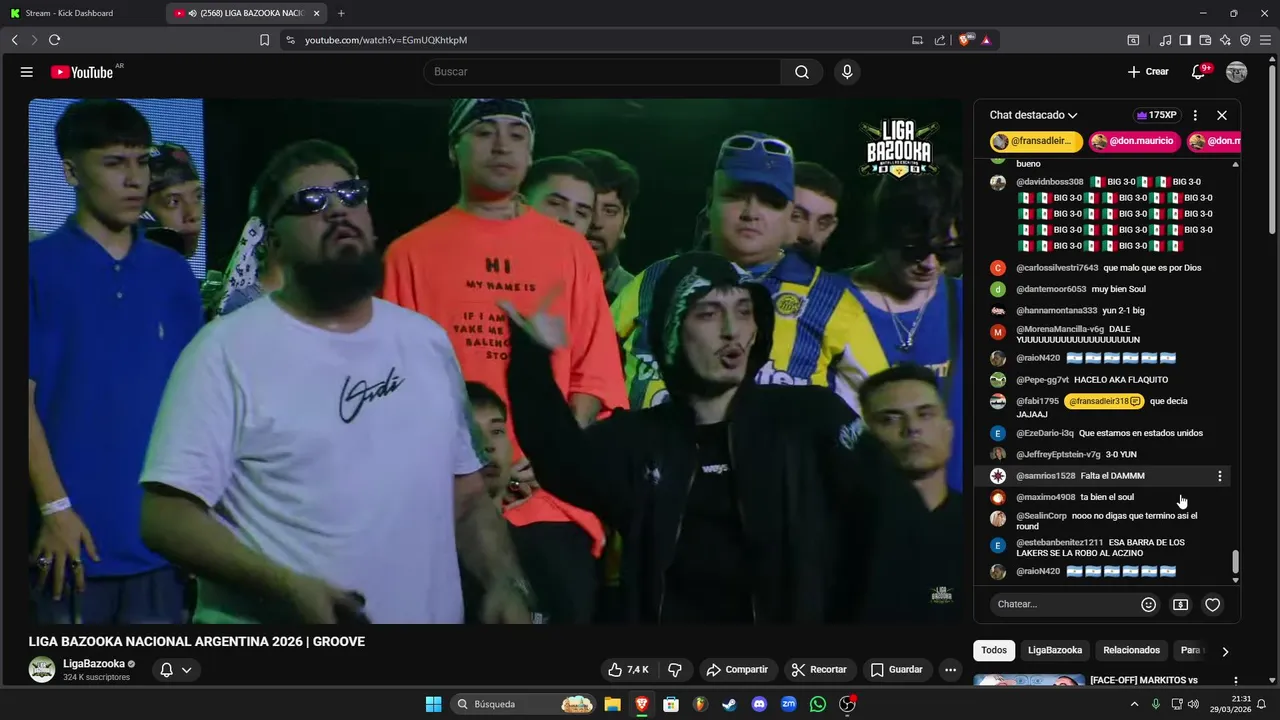The width and height of the screenshot is (1280, 720).
Task: Open LigaBazooka channel name link
Action: [94, 663]
